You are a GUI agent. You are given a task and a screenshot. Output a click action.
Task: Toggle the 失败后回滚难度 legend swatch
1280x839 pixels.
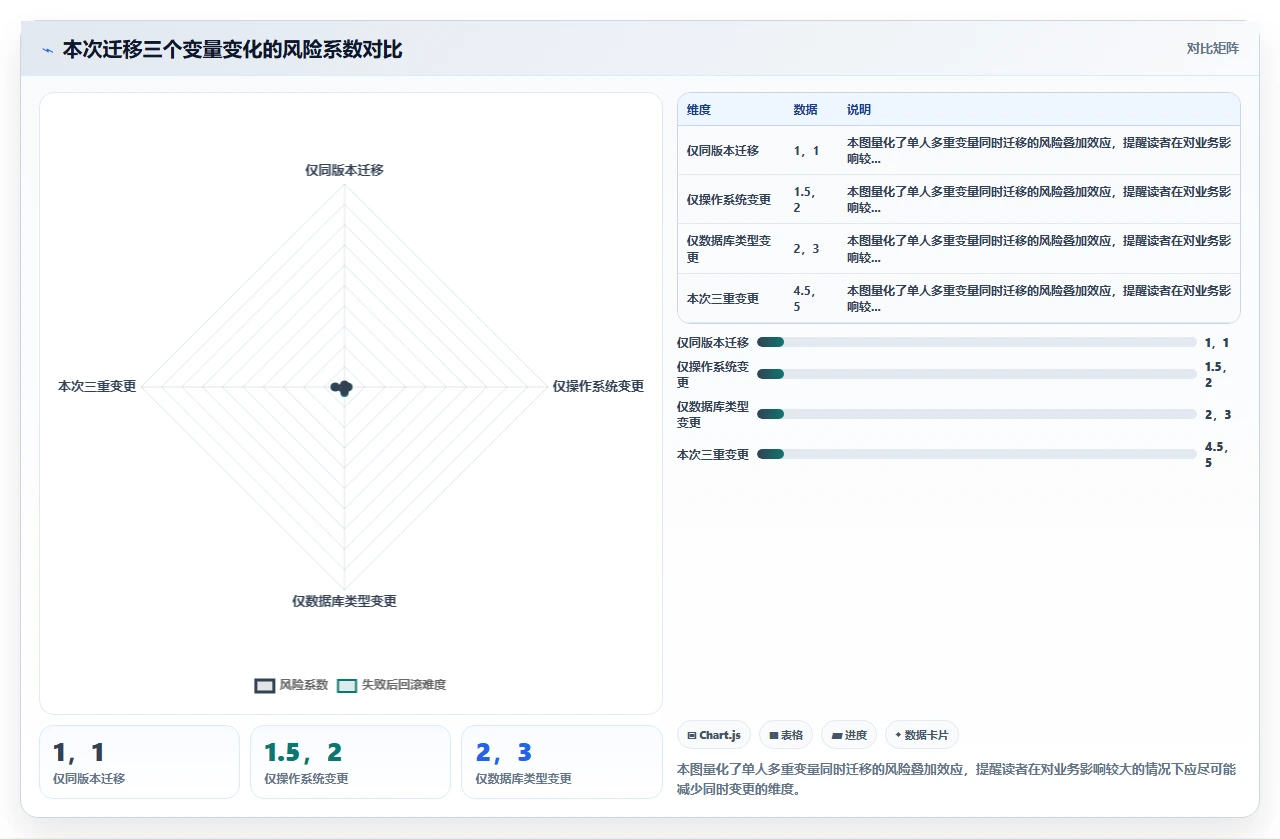(x=347, y=685)
